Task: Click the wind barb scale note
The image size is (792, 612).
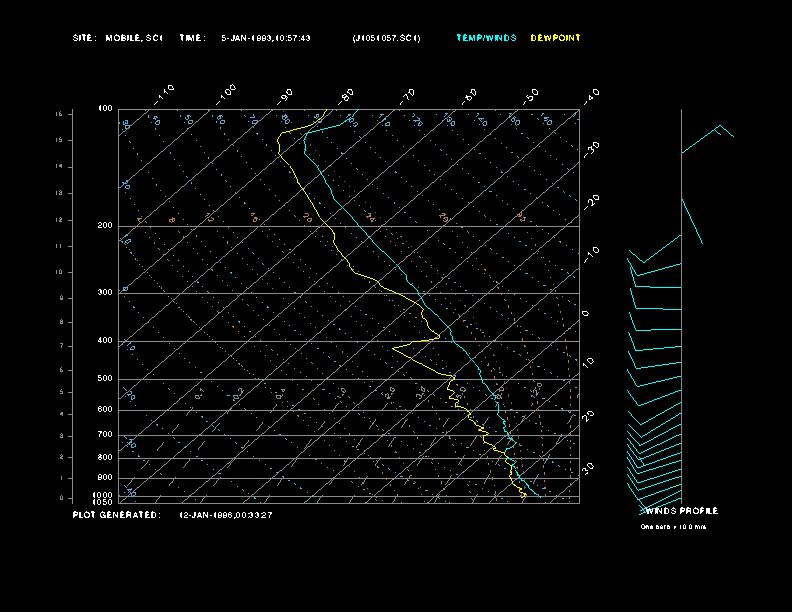Action: (x=674, y=526)
